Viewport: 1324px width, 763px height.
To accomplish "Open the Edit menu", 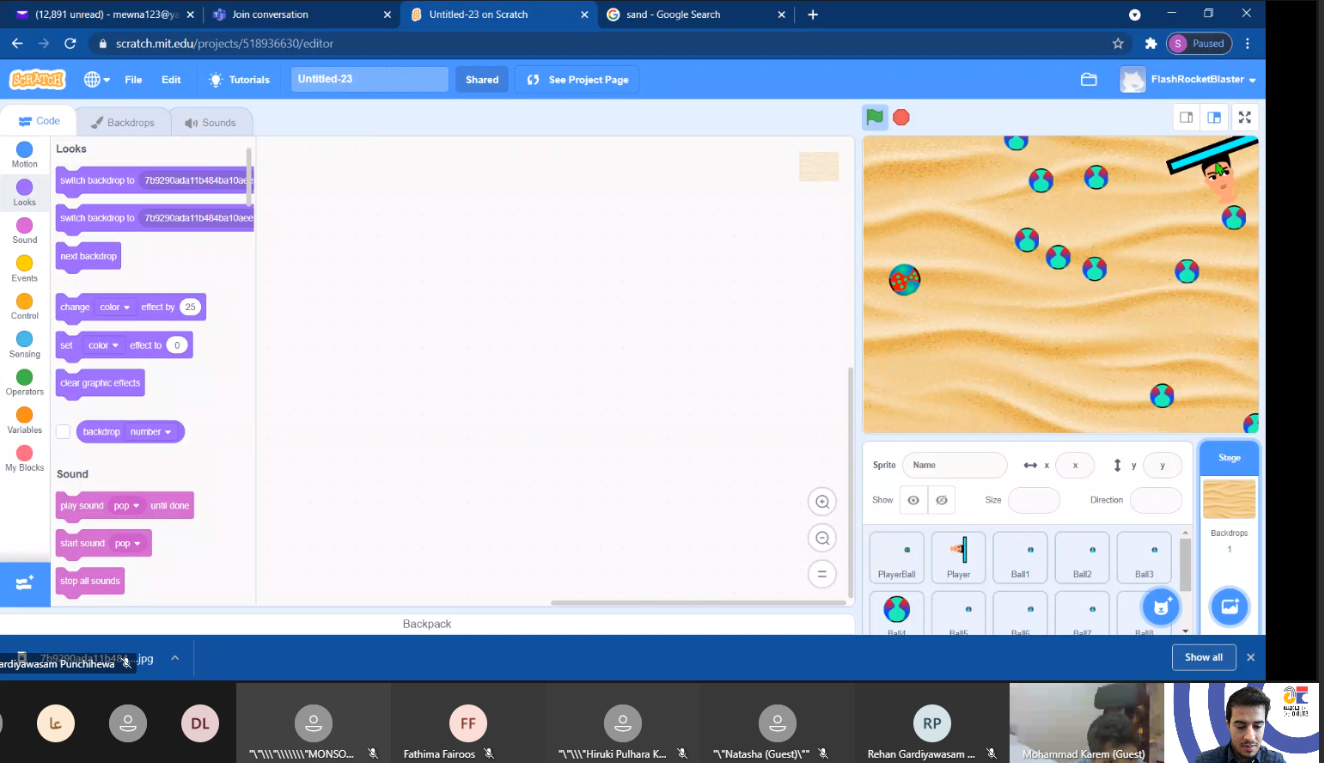I will 171,79.
